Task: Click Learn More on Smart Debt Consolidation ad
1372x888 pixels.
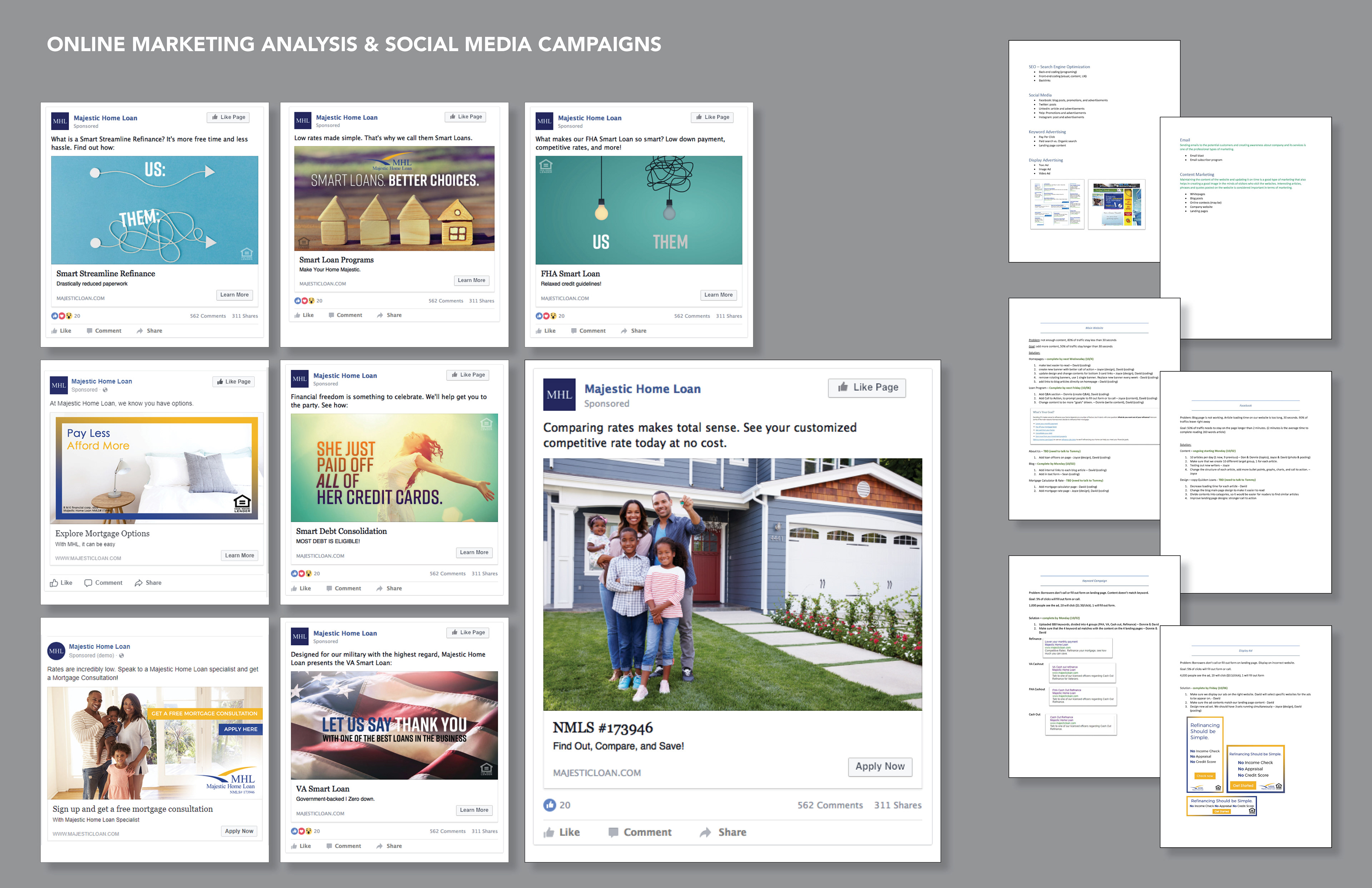Action: point(474,552)
